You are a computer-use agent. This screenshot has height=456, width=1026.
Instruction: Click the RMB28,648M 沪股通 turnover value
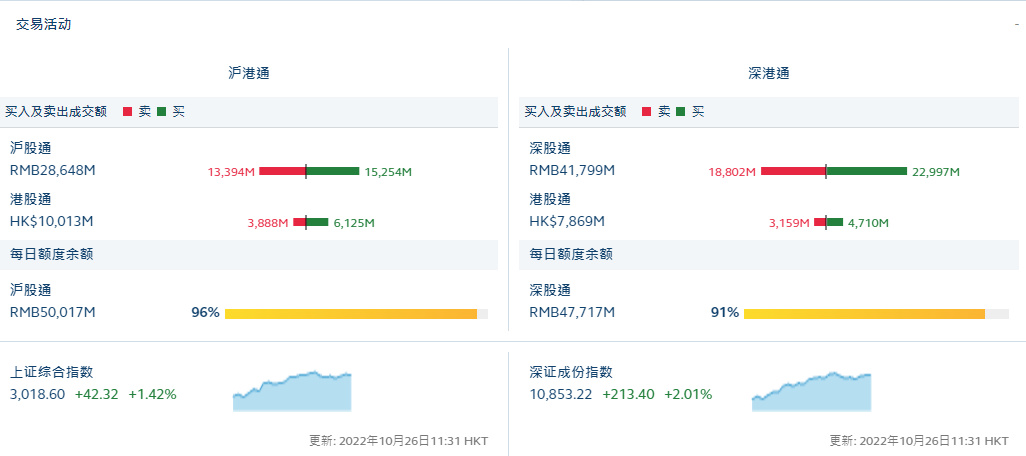click(x=53, y=170)
